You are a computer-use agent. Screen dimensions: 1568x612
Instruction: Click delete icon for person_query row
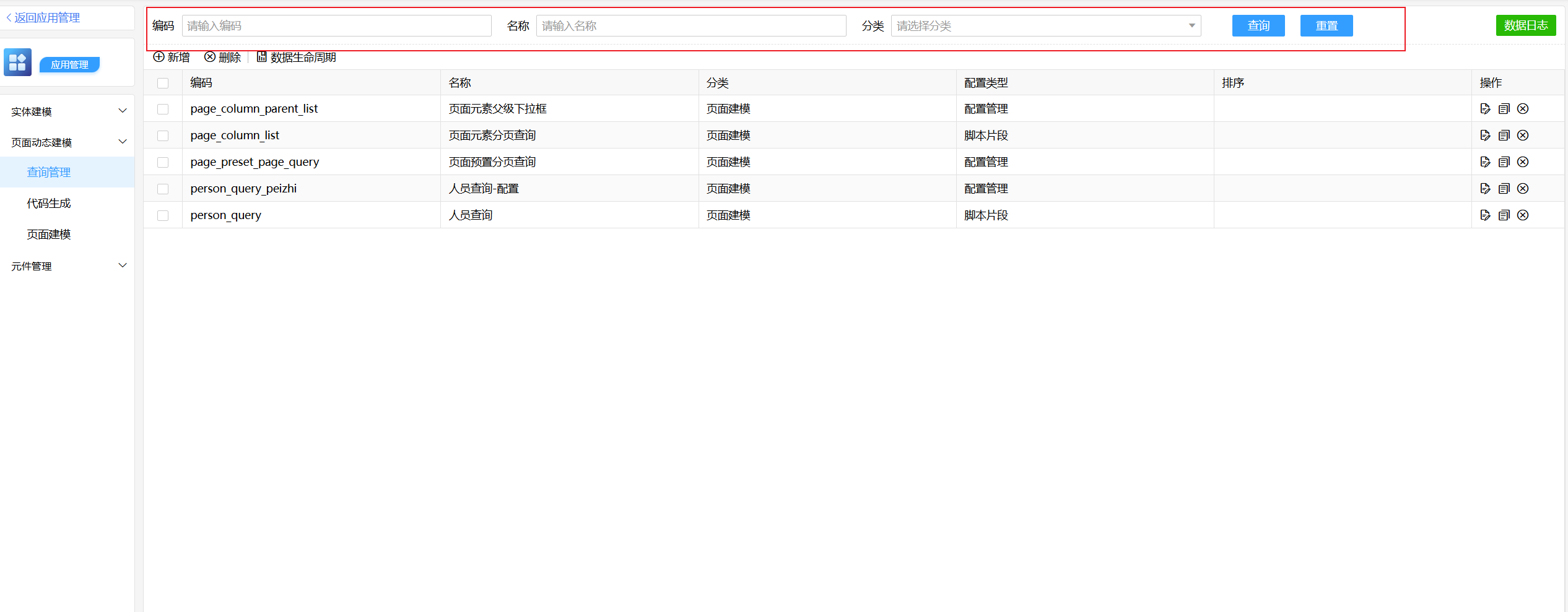[1523, 215]
